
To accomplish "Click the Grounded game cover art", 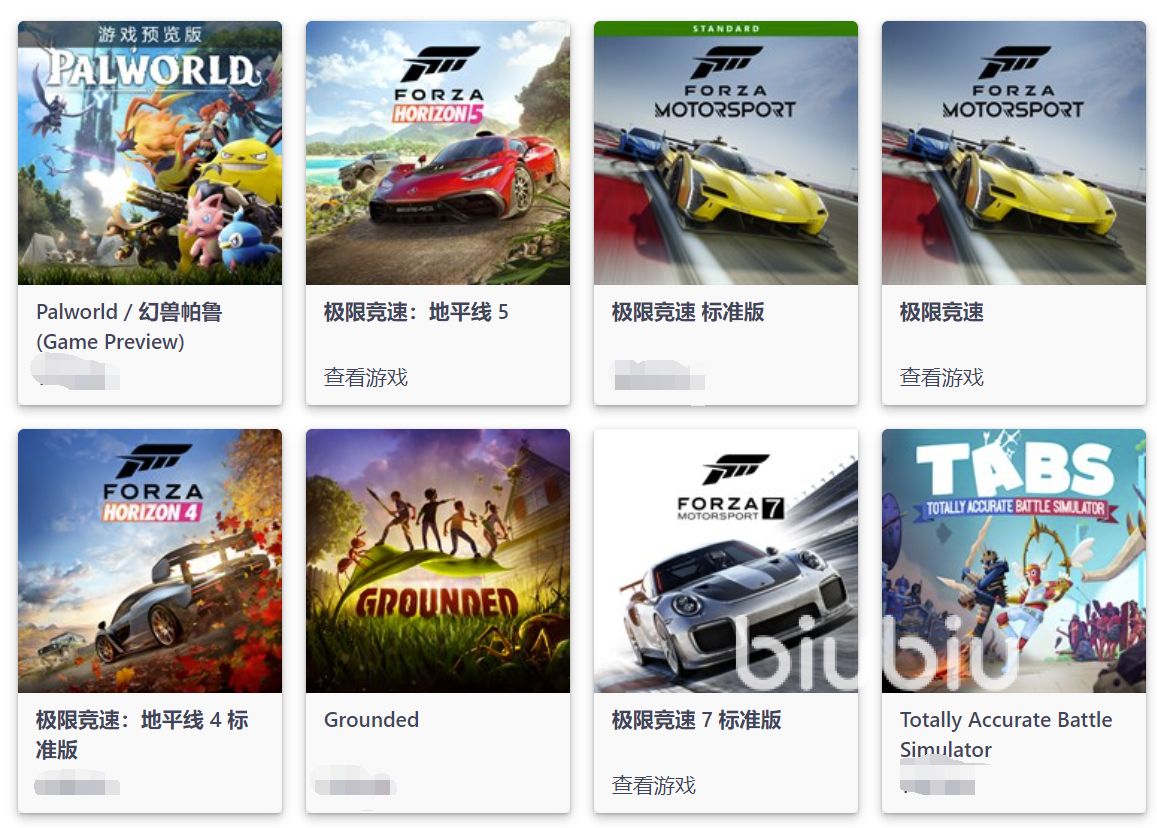I will [438, 561].
